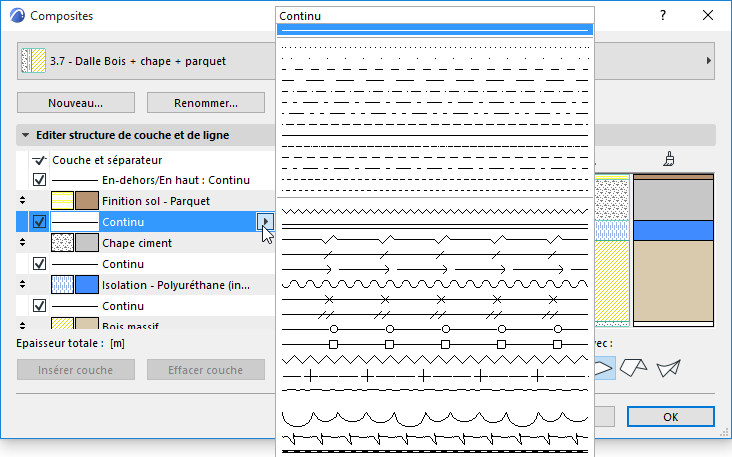Choose the line type with double slashes

(x=435, y=315)
